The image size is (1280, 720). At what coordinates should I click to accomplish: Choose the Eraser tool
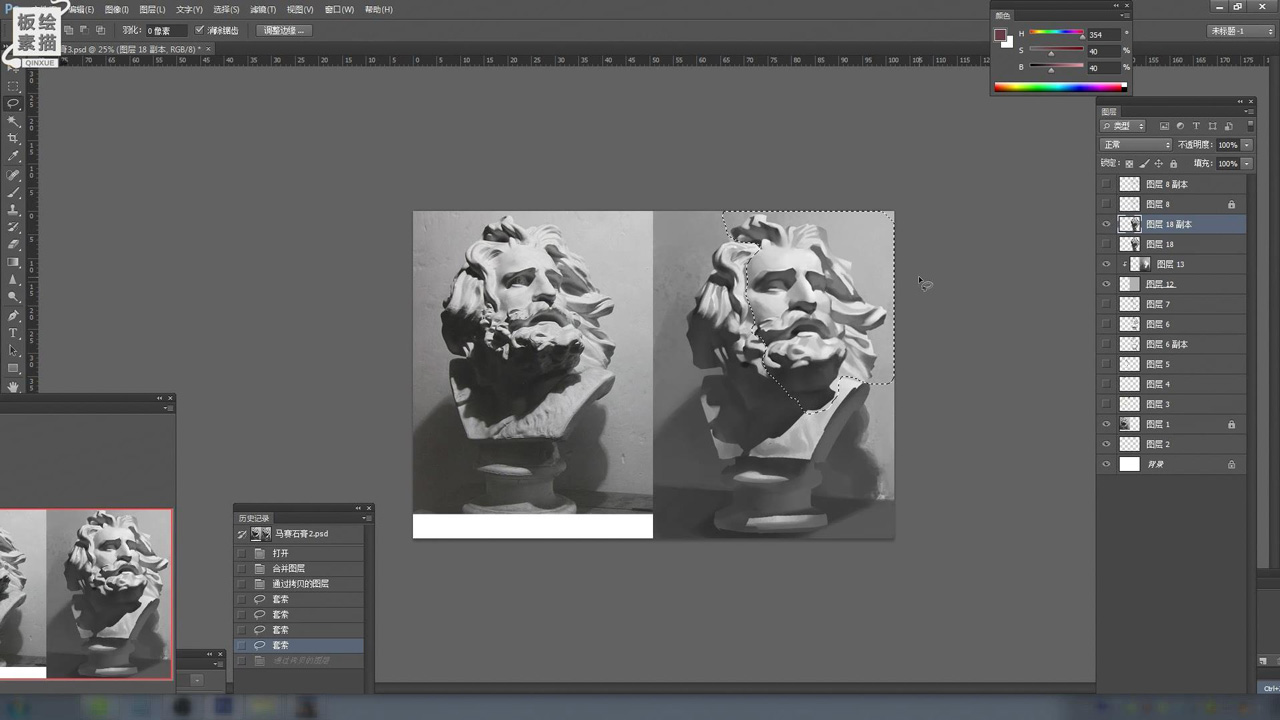(x=13, y=244)
